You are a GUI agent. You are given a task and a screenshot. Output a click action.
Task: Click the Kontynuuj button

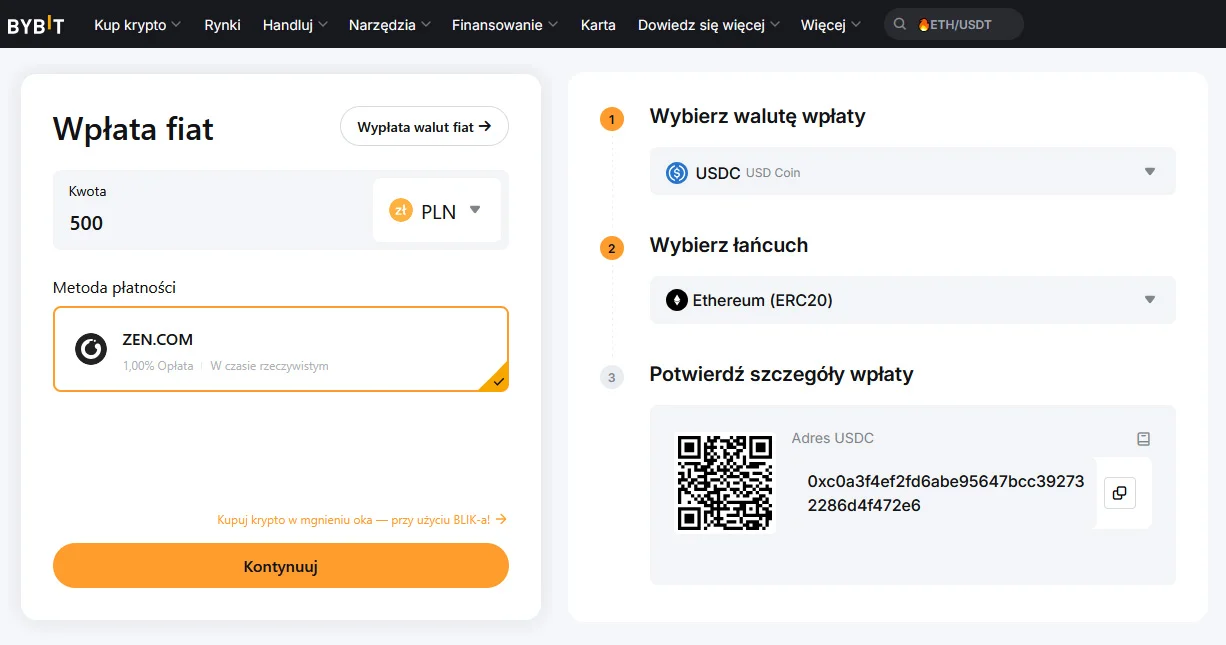[281, 566]
